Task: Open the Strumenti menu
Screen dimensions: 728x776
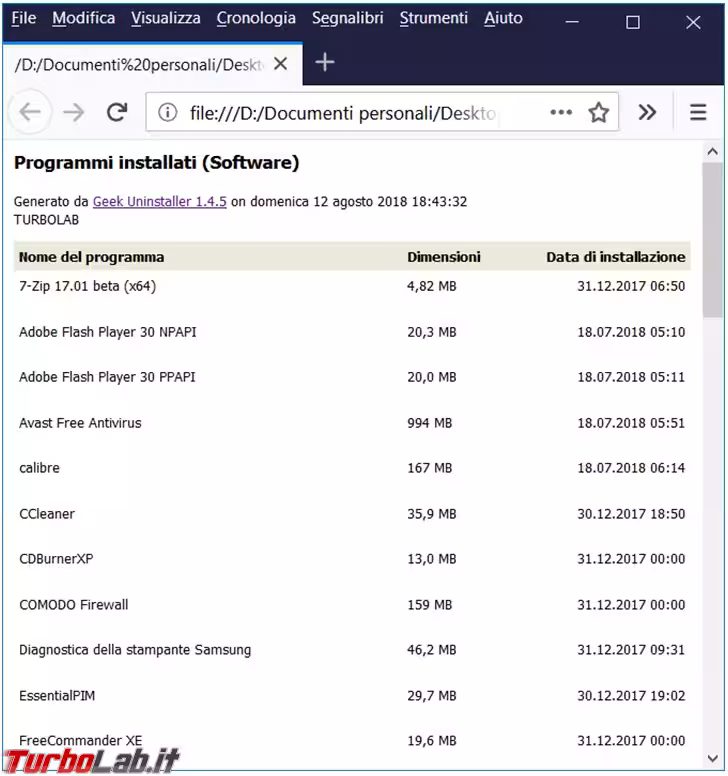Action: point(433,18)
